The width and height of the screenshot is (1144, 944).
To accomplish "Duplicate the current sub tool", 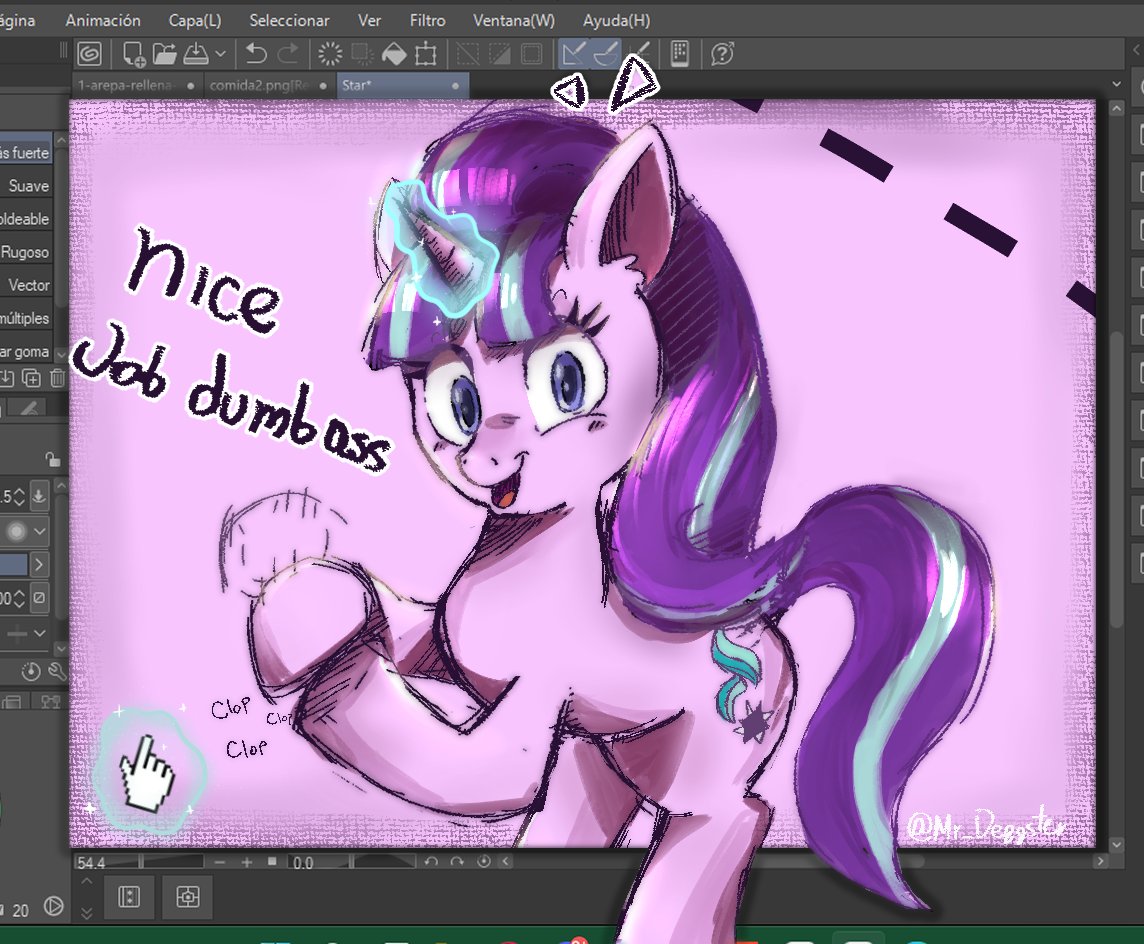I will tap(31, 377).
